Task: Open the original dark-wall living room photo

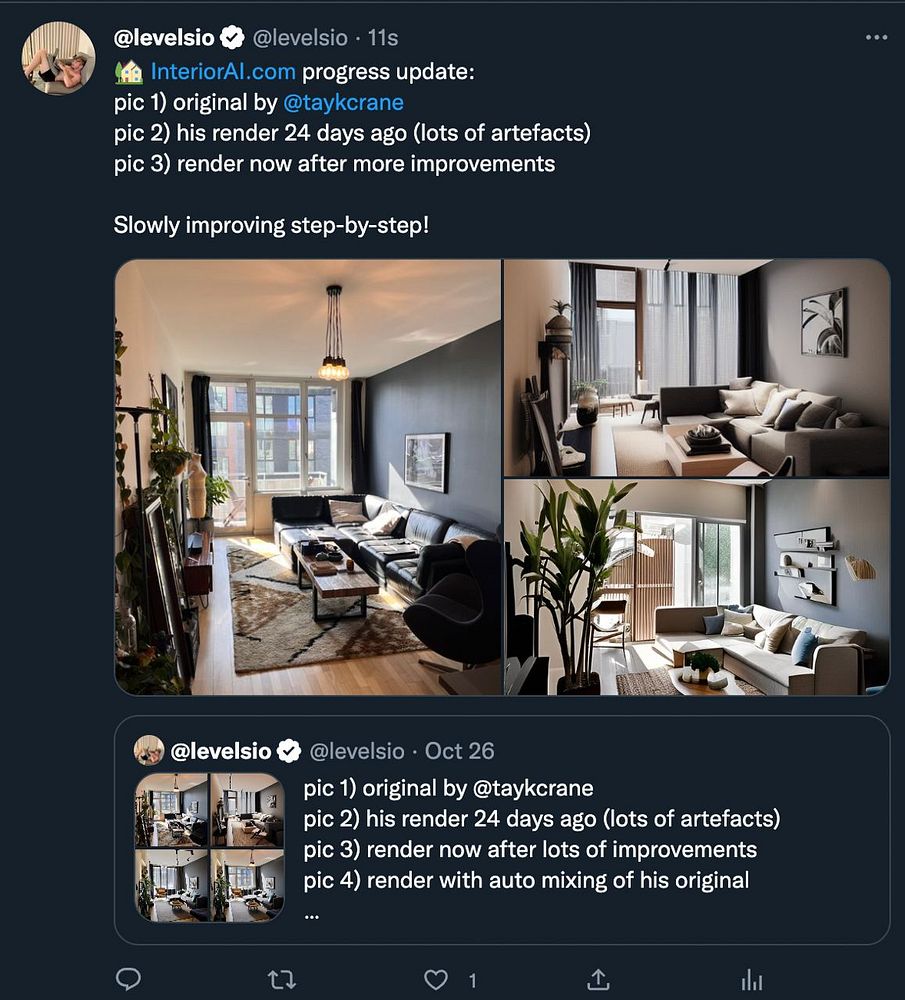Action: tap(308, 477)
